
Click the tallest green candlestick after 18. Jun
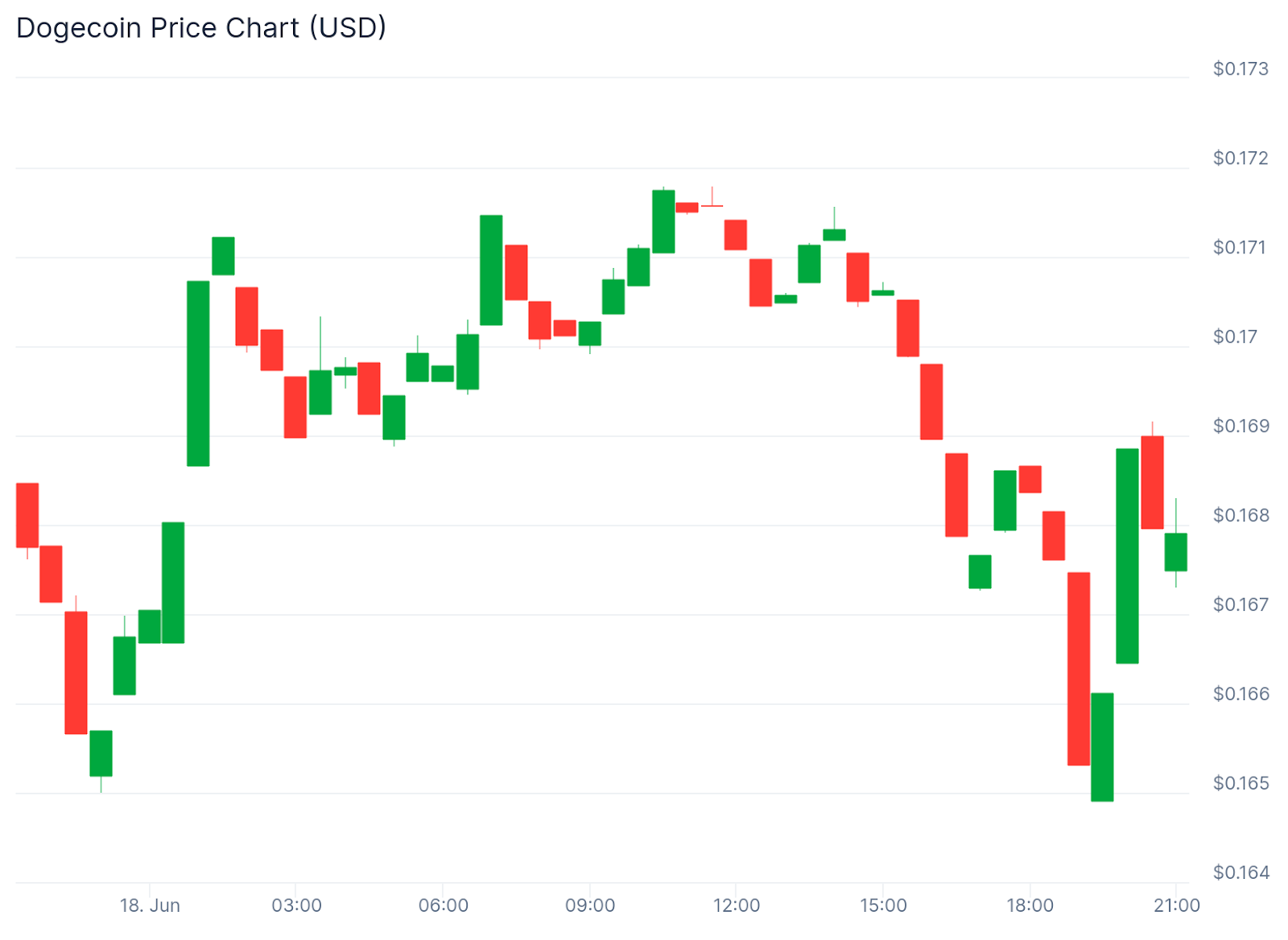coord(198,373)
